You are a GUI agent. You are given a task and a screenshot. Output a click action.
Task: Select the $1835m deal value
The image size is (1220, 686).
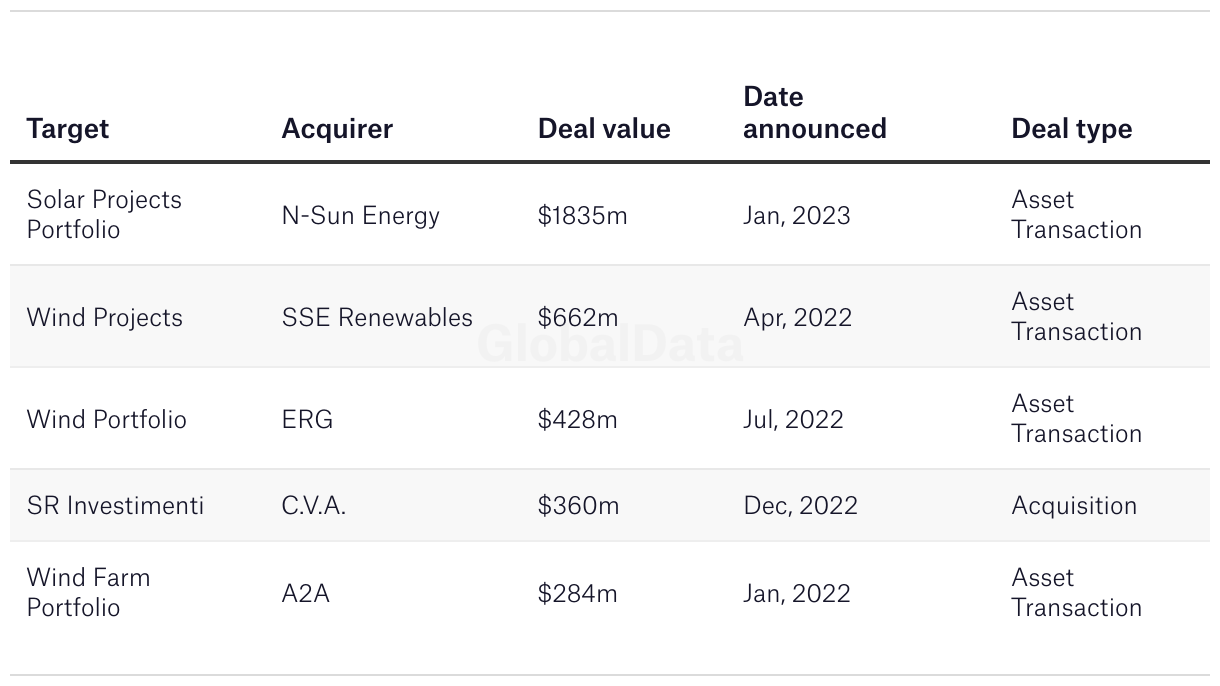coord(582,215)
